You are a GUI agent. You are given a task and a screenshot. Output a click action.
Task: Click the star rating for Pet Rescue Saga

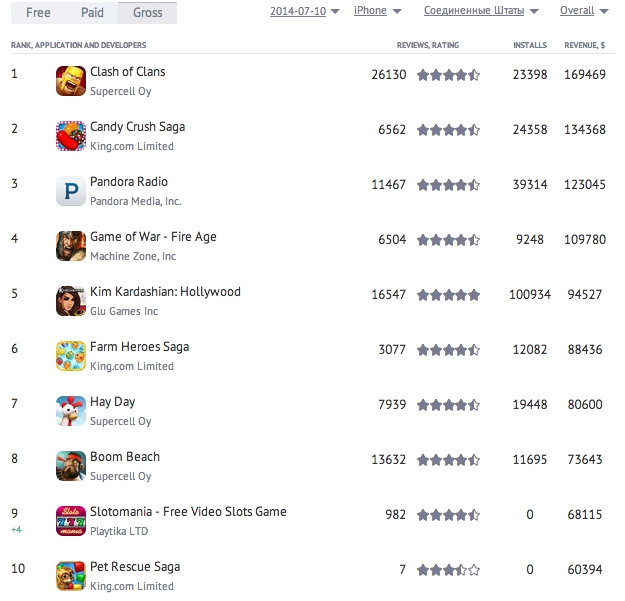(448, 569)
